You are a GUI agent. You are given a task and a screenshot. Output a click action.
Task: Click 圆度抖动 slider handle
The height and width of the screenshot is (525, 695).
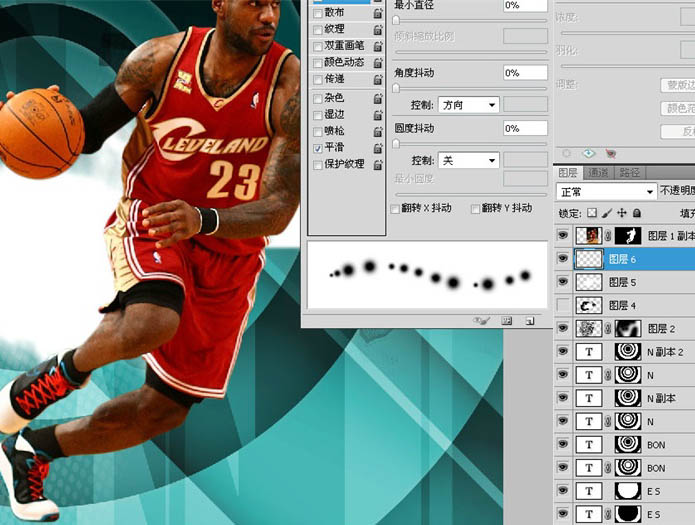click(x=396, y=144)
